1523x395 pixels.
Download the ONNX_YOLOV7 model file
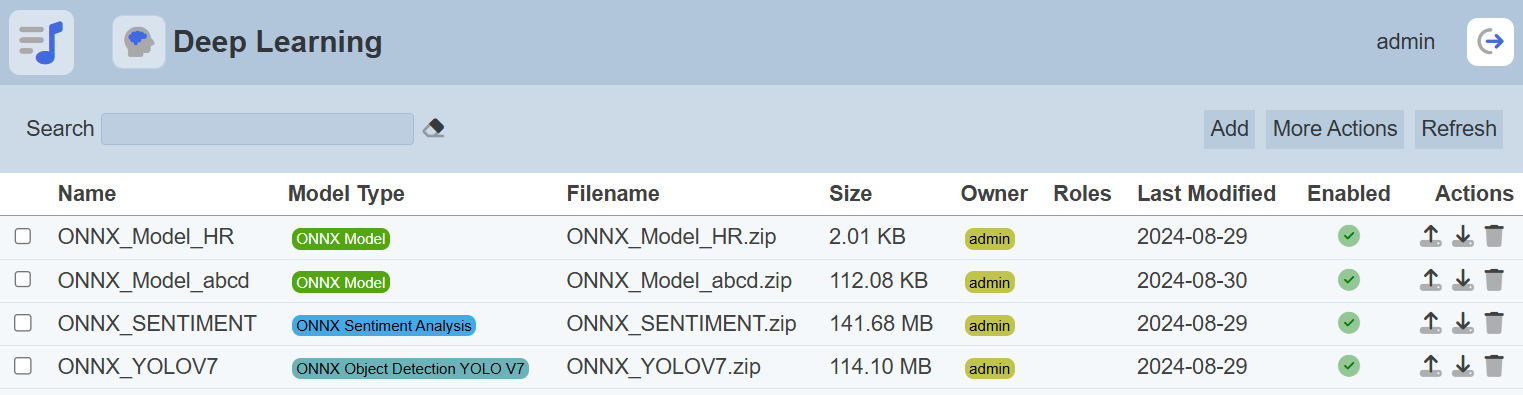(1463, 366)
